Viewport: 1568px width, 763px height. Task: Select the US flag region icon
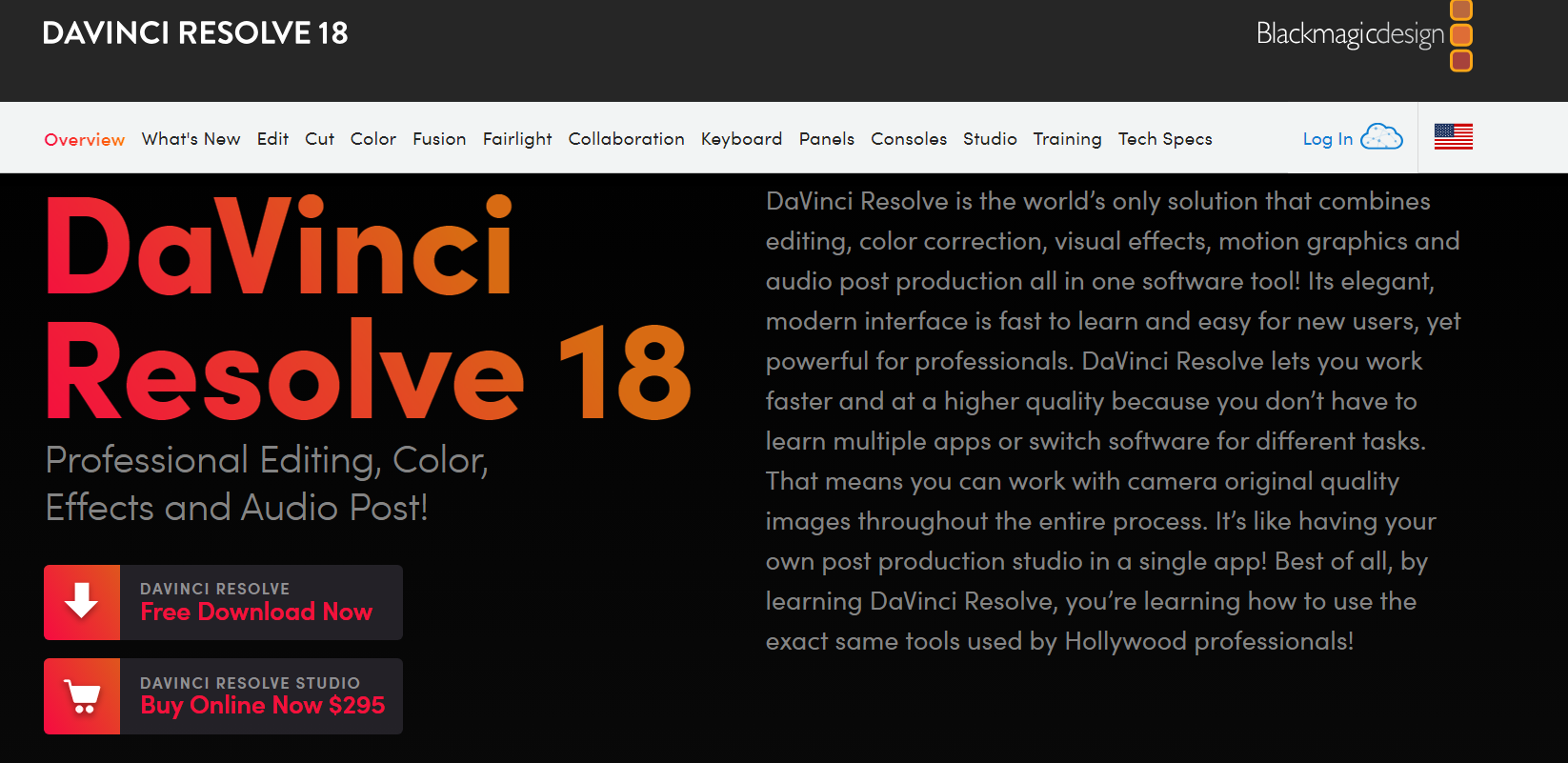pos(1454,137)
